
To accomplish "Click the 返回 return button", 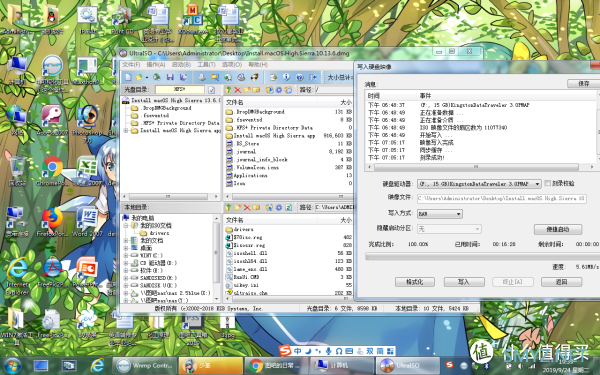I will pyautogui.click(x=562, y=282).
